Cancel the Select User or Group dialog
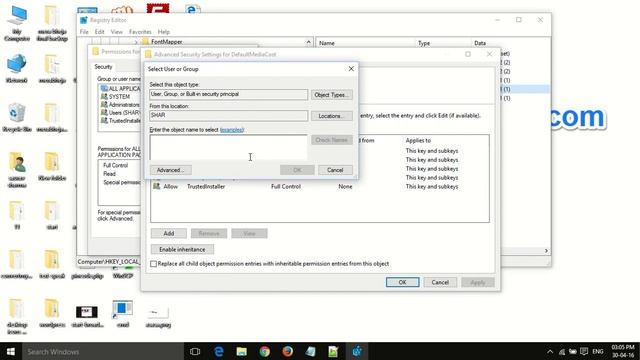Screen dimensions: 640x360 point(335,170)
